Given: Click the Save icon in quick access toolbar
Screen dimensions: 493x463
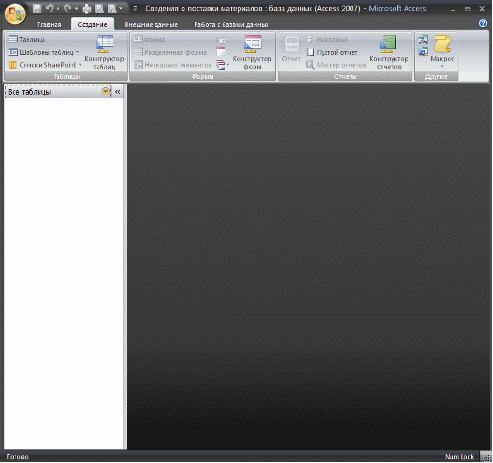Looking at the screenshot, I should pyautogui.click(x=37, y=8).
